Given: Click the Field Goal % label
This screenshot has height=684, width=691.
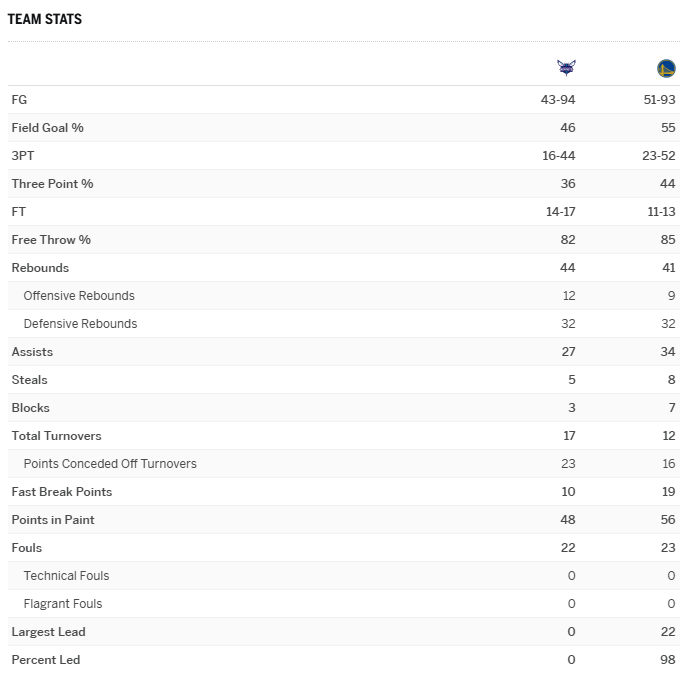Looking at the screenshot, I should click(x=47, y=128).
